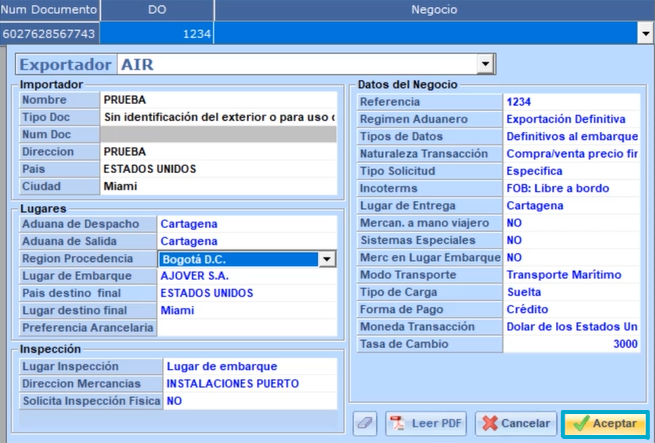
Task: Expand the Region Procedencia dropdown
Action: click(325, 259)
